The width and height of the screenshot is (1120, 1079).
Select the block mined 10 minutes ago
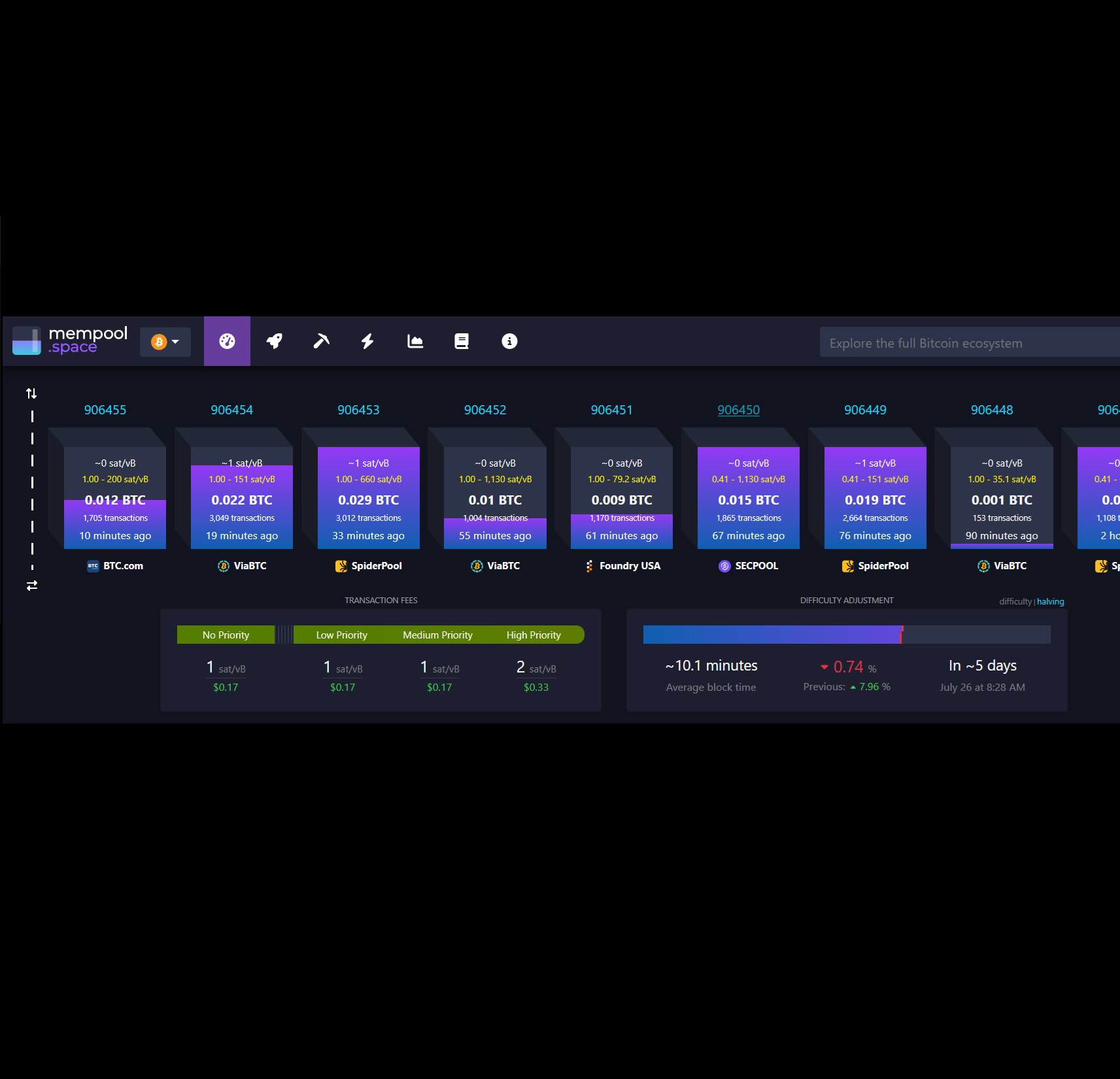pyautogui.click(x=115, y=498)
